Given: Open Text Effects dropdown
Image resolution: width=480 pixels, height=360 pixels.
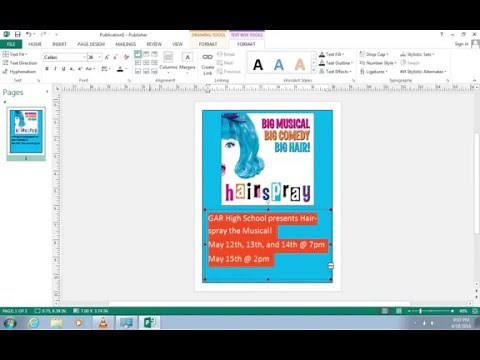Looking at the screenshot, I should pyautogui.click(x=335, y=71).
